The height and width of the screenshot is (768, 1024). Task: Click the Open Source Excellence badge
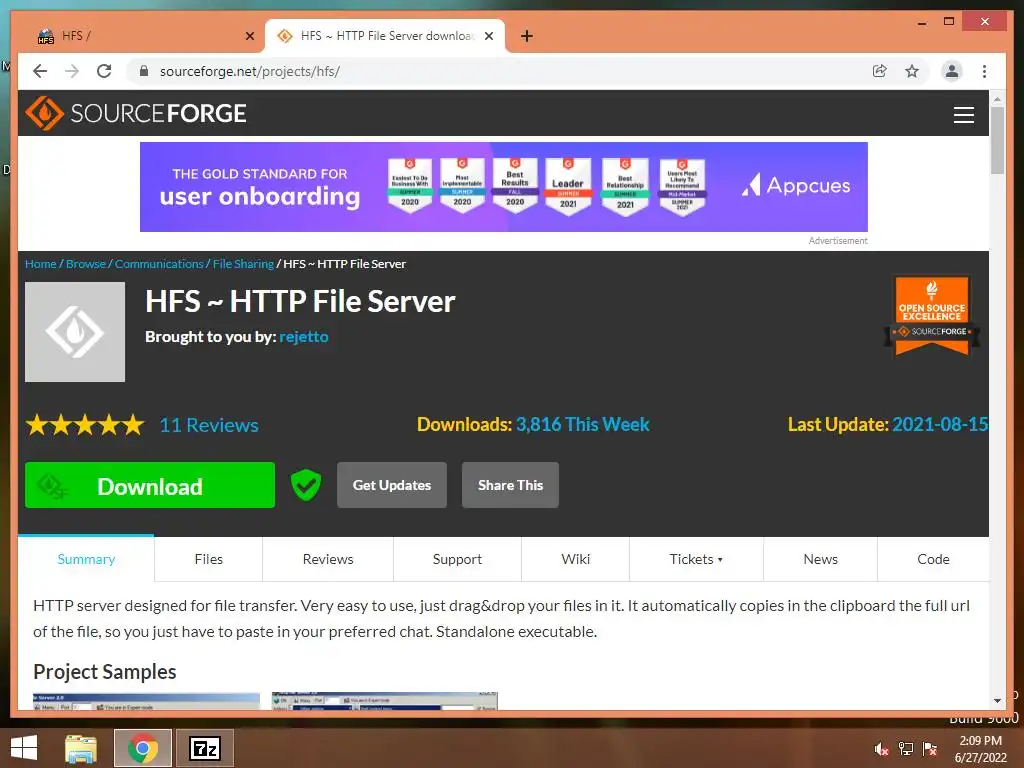[932, 316]
